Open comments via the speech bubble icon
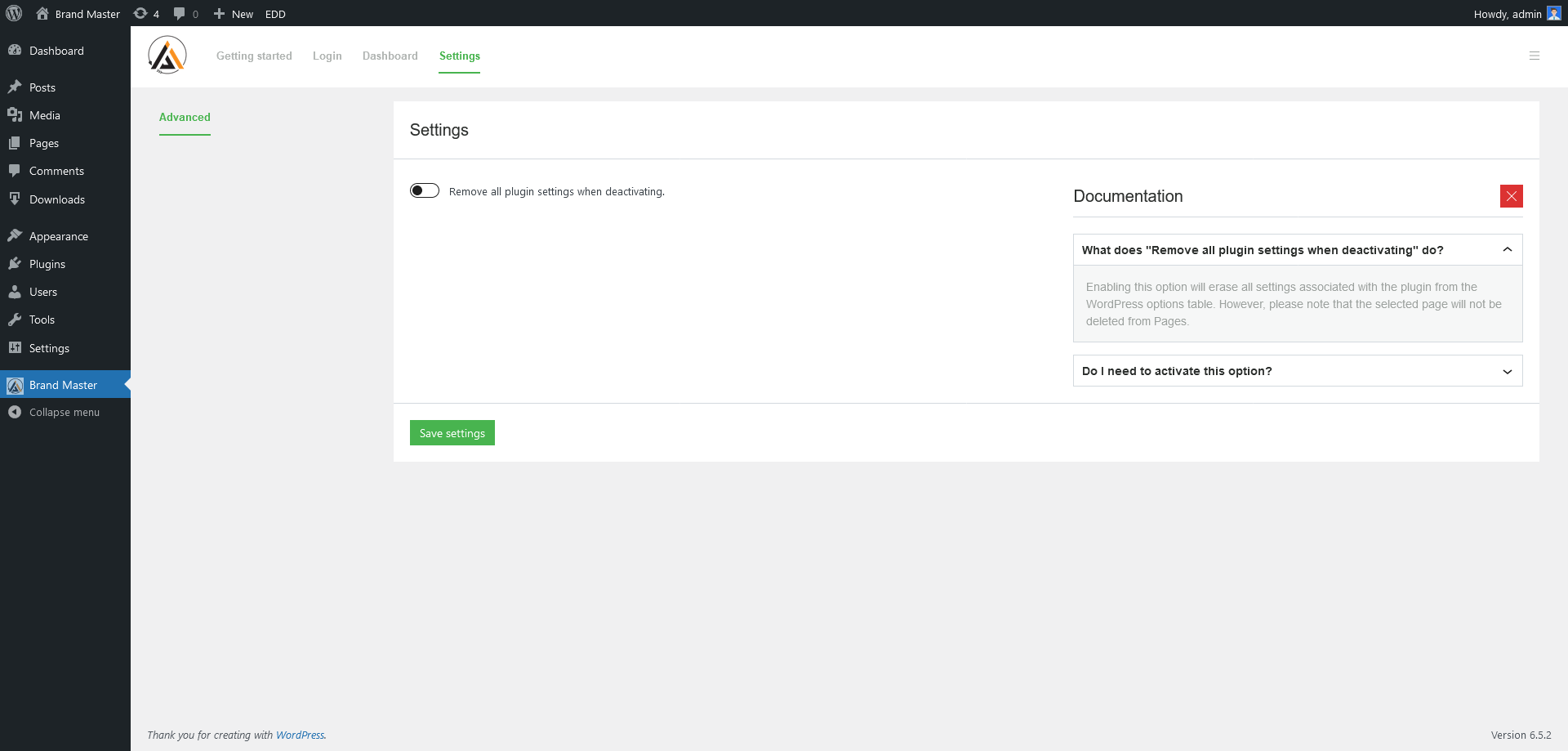The image size is (1568, 751). pos(179,13)
